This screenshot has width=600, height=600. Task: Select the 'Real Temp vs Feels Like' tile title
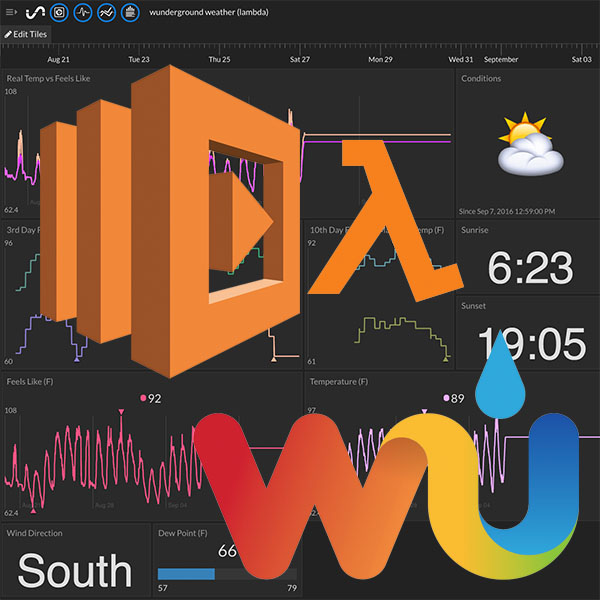(48, 78)
